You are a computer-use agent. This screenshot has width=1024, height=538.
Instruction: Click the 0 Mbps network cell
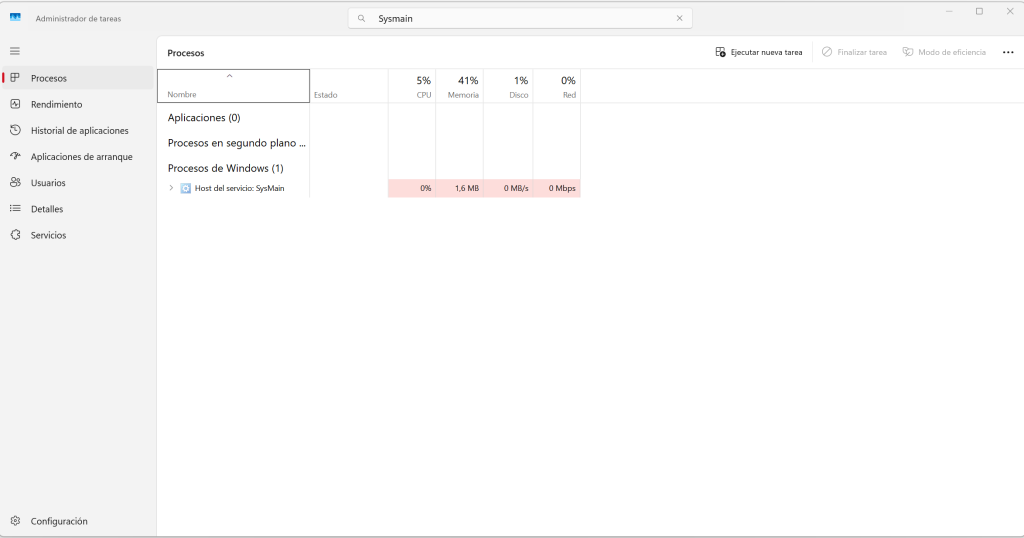pos(557,188)
